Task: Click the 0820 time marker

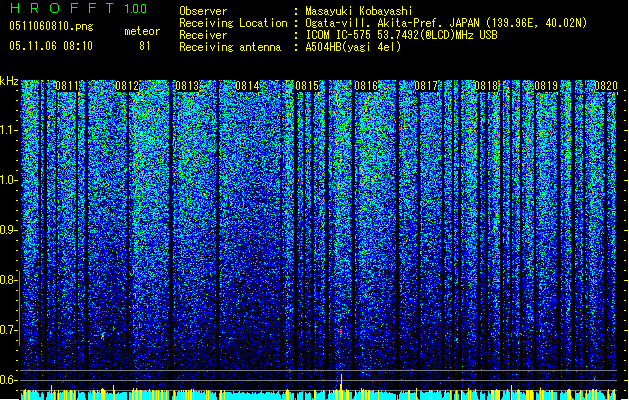Action: point(606,86)
